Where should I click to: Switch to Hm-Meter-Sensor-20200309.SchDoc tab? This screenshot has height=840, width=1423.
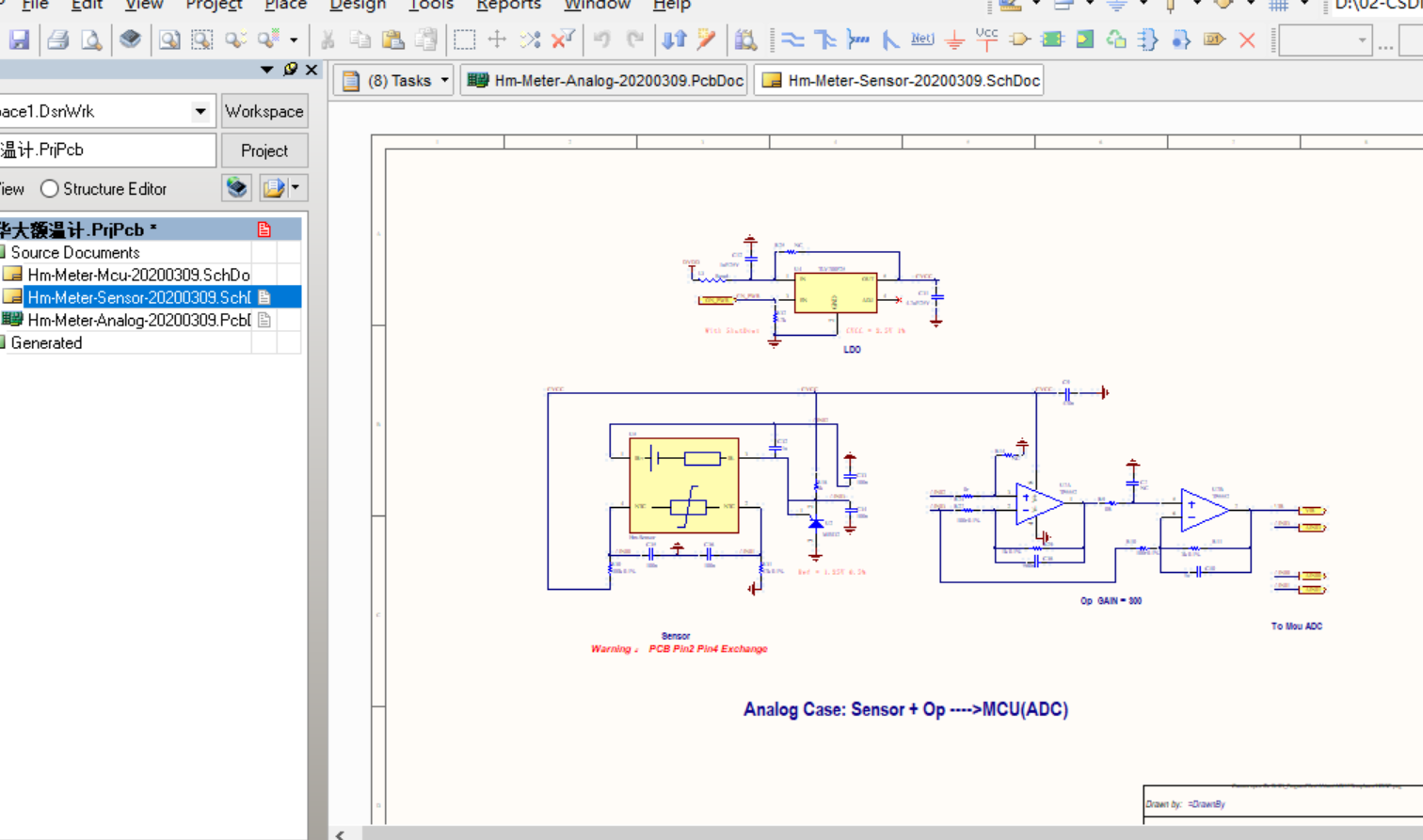point(901,81)
